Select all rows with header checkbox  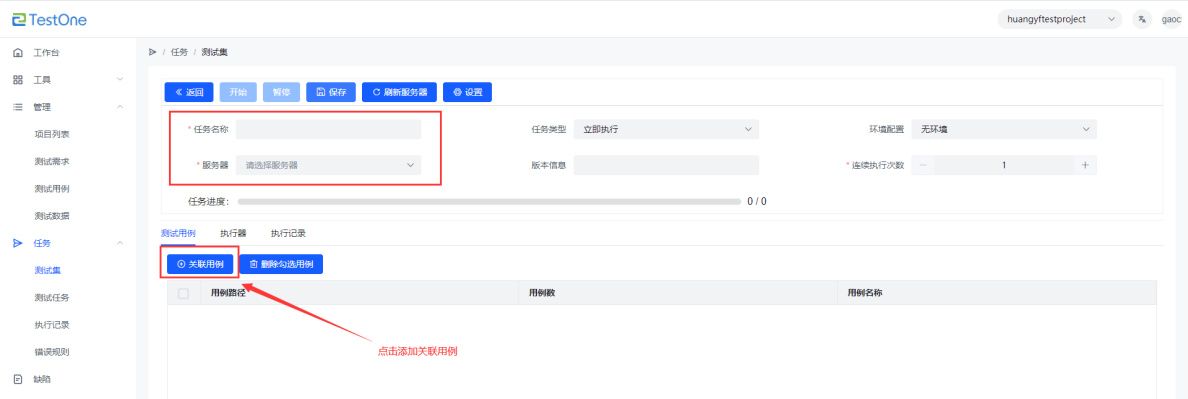point(183,293)
